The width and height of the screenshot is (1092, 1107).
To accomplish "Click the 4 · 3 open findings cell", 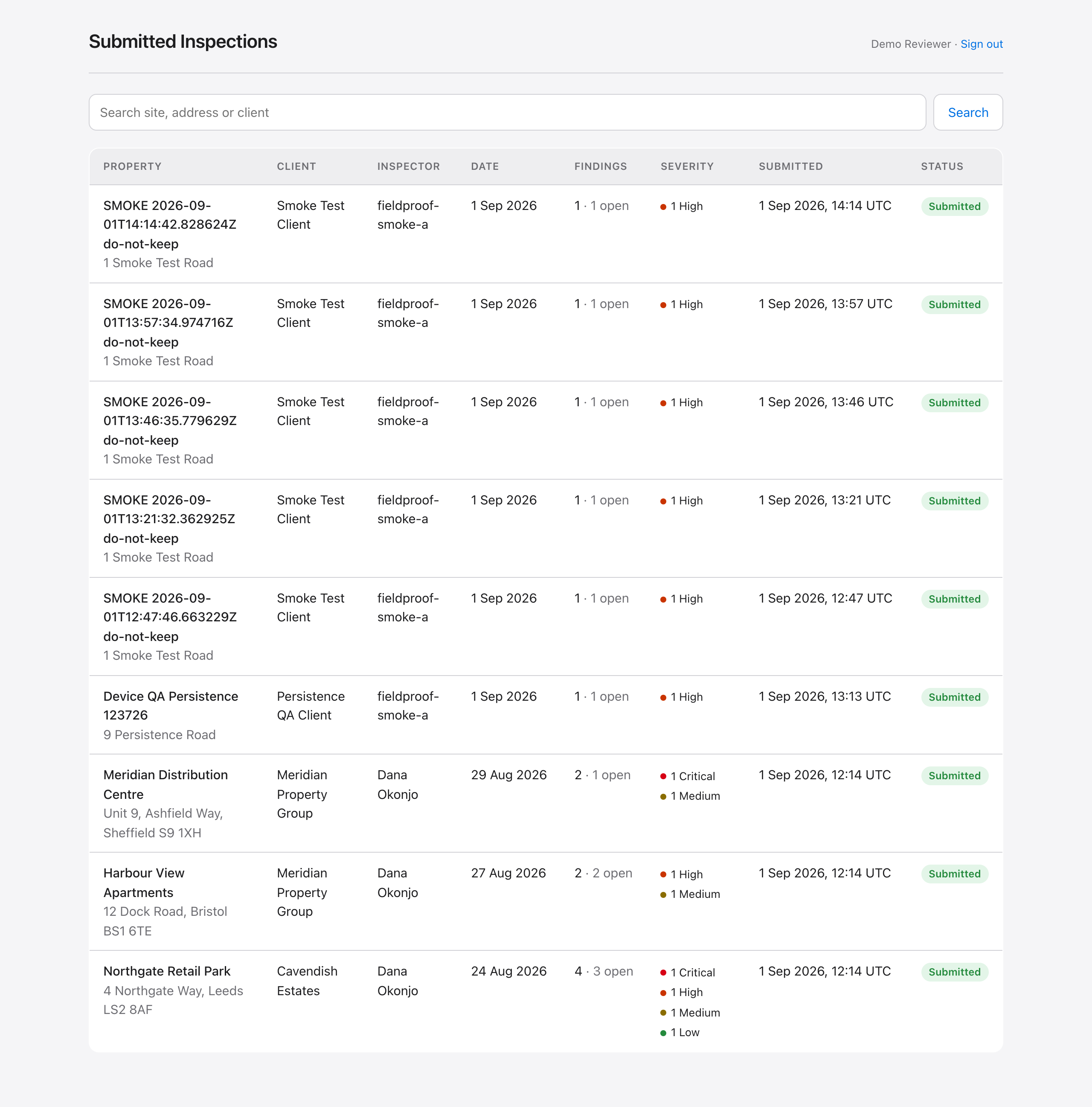I will tap(604, 971).
